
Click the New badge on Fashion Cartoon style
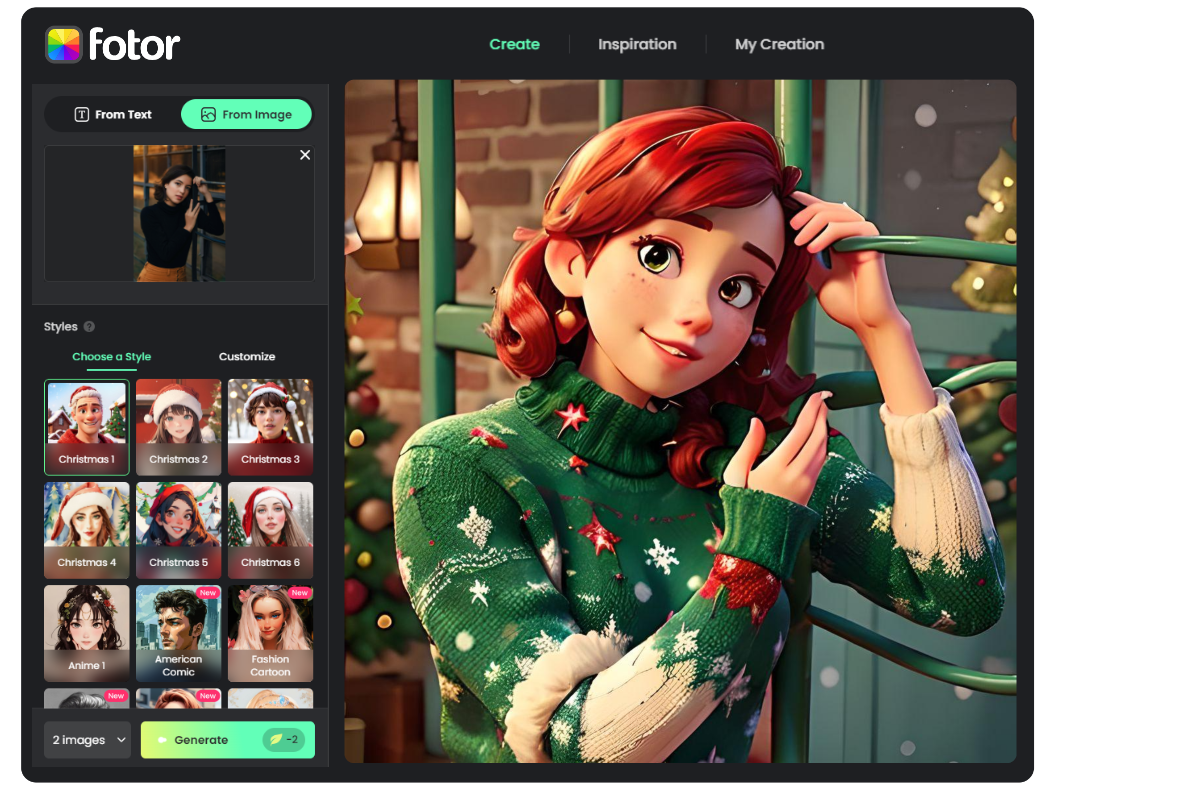click(x=300, y=592)
